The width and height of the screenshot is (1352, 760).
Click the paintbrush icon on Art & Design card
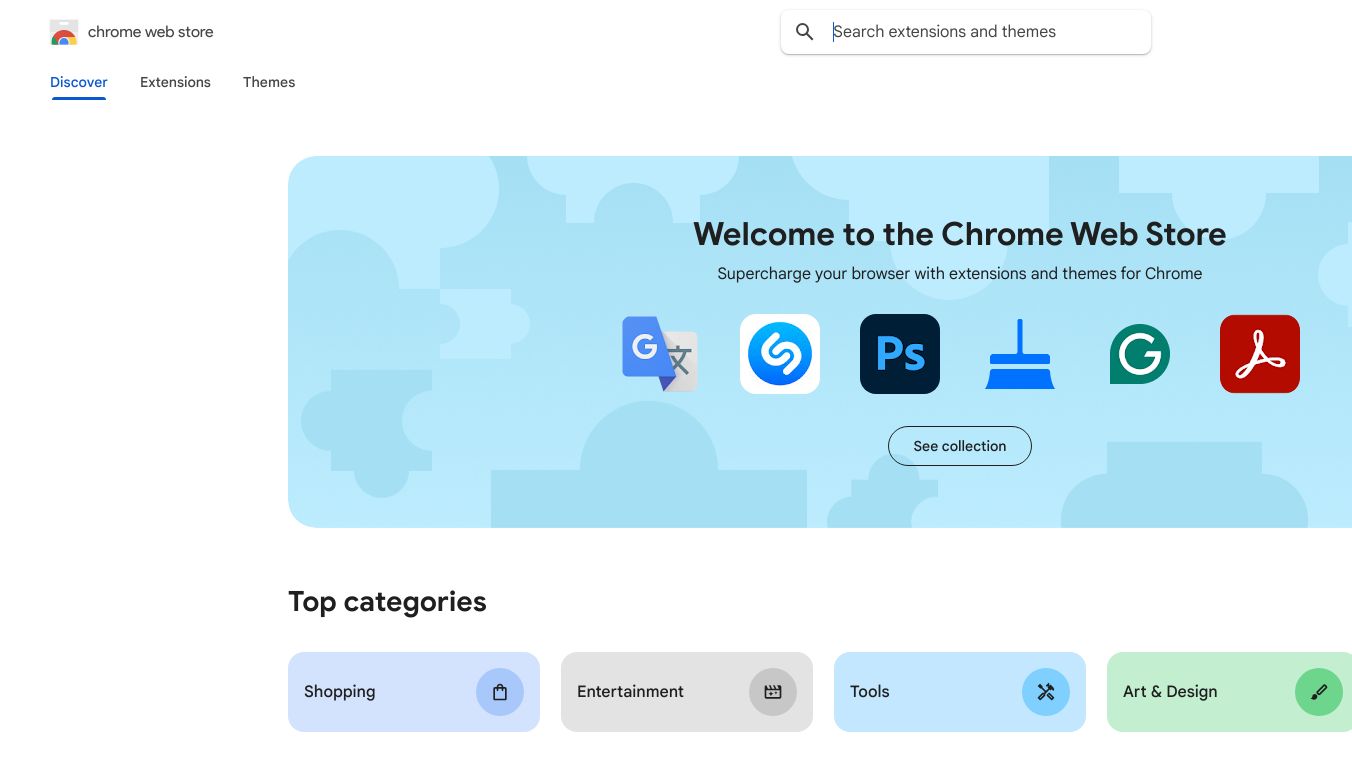[1319, 692]
